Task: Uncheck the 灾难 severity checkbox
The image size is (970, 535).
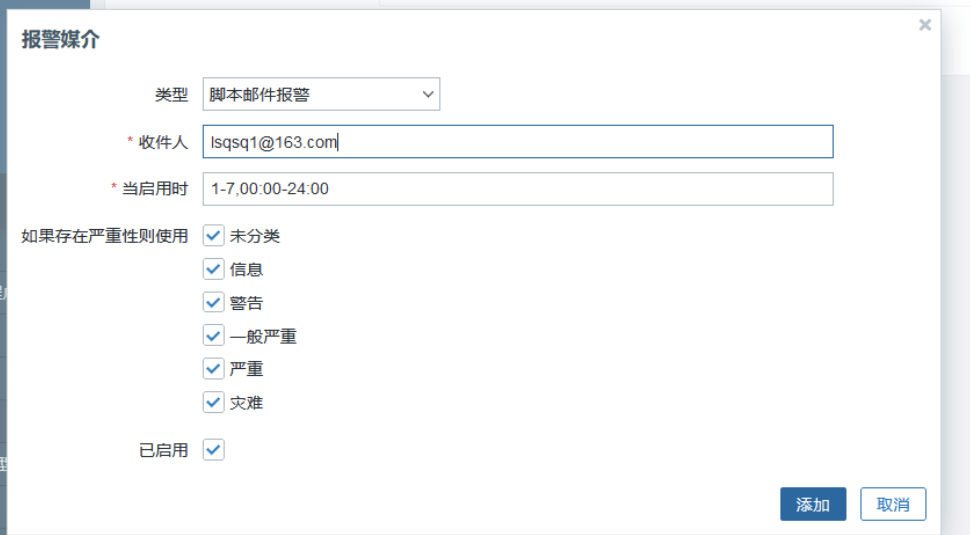Action: pos(213,403)
